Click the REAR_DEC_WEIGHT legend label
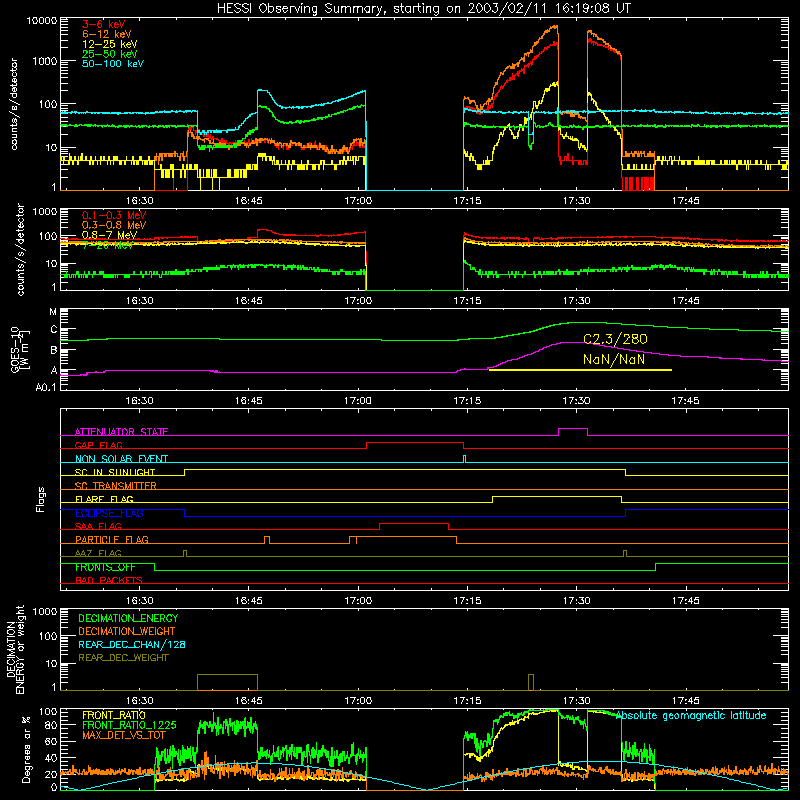800x800 pixels. [123, 658]
